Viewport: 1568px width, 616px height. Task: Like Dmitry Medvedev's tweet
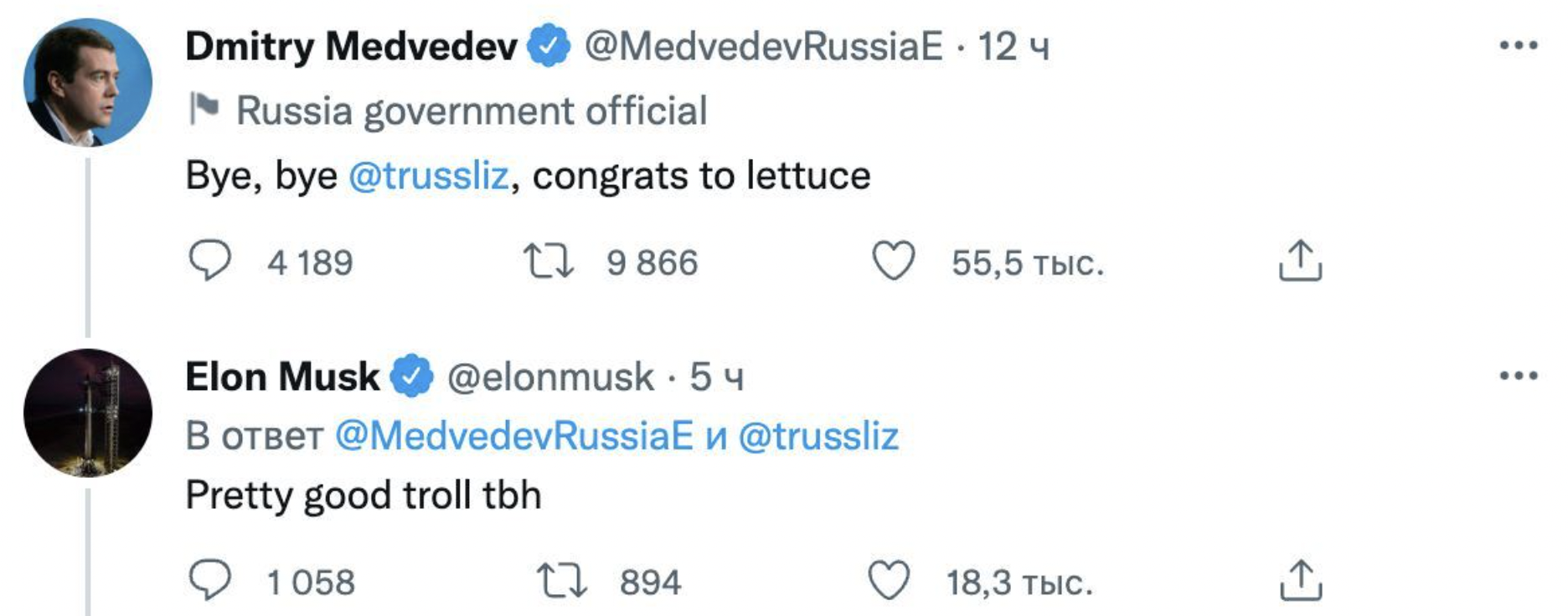click(893, 261)
